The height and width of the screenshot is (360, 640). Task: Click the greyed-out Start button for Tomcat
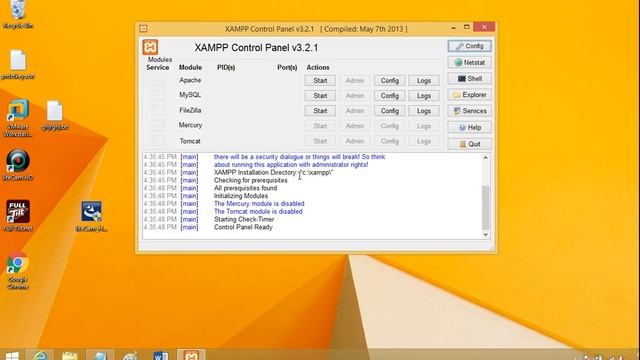point(320,141)
